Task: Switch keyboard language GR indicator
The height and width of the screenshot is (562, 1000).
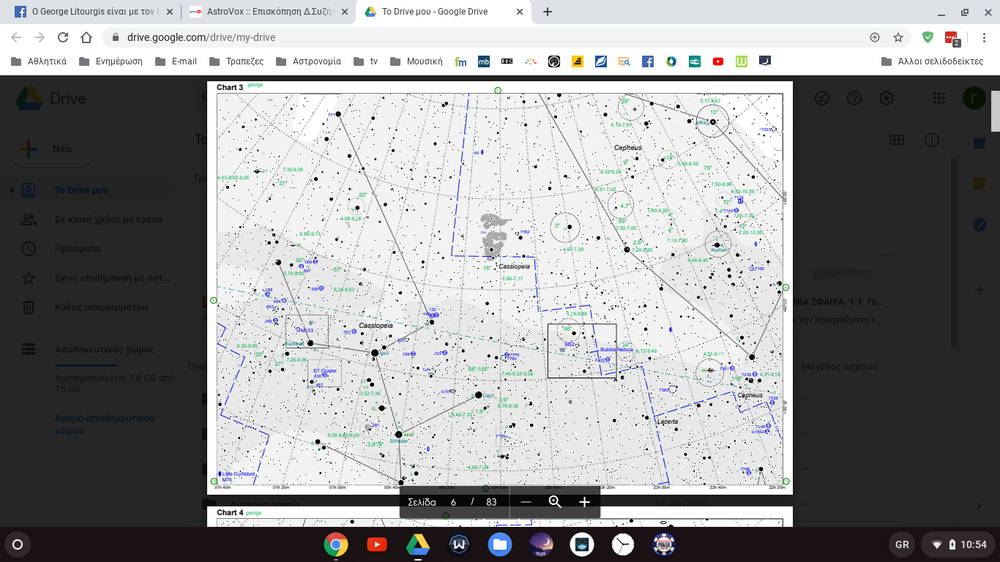Action: (x=902, y=544)
